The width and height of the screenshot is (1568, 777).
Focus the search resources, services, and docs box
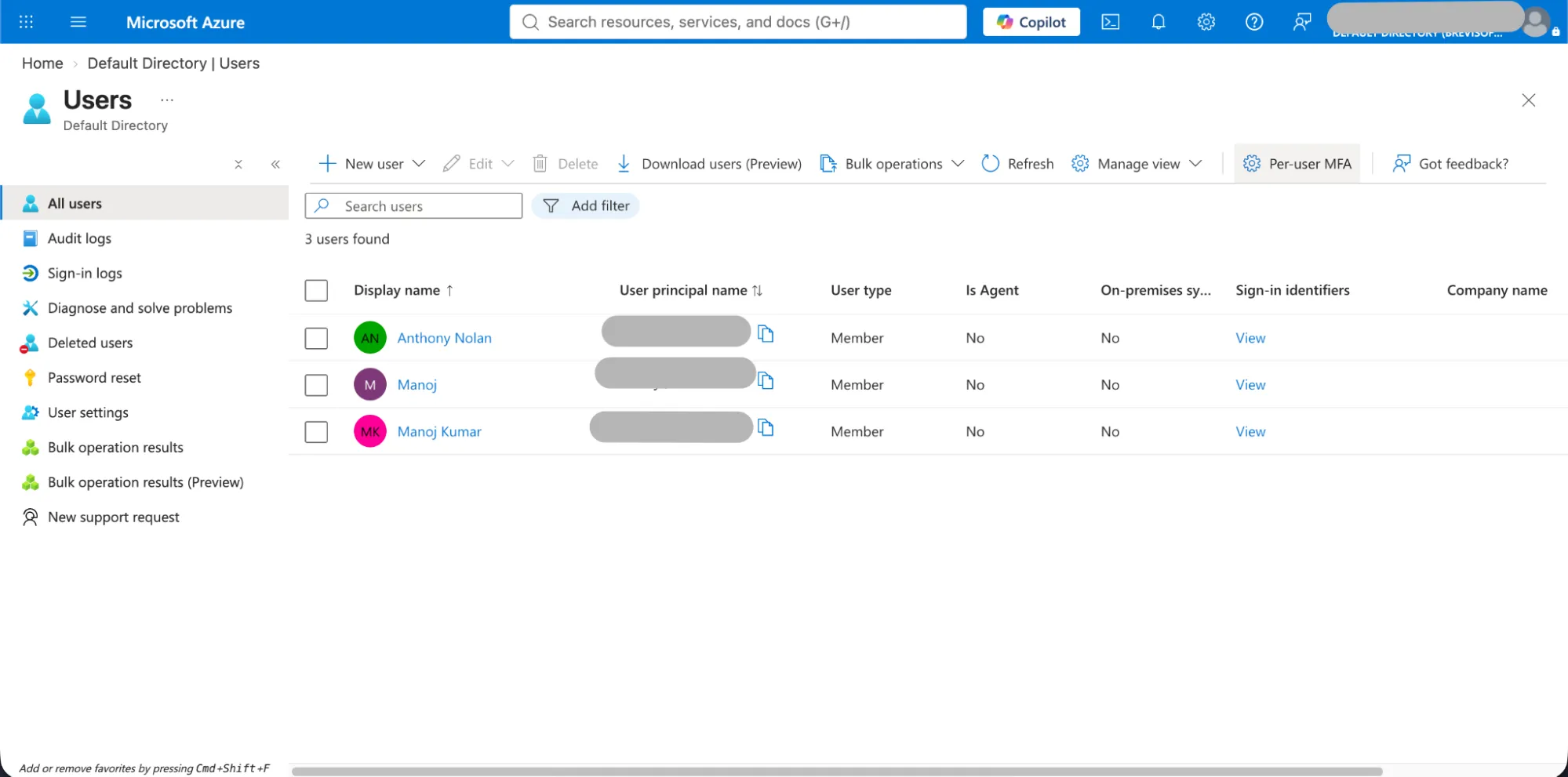(737, 22)
